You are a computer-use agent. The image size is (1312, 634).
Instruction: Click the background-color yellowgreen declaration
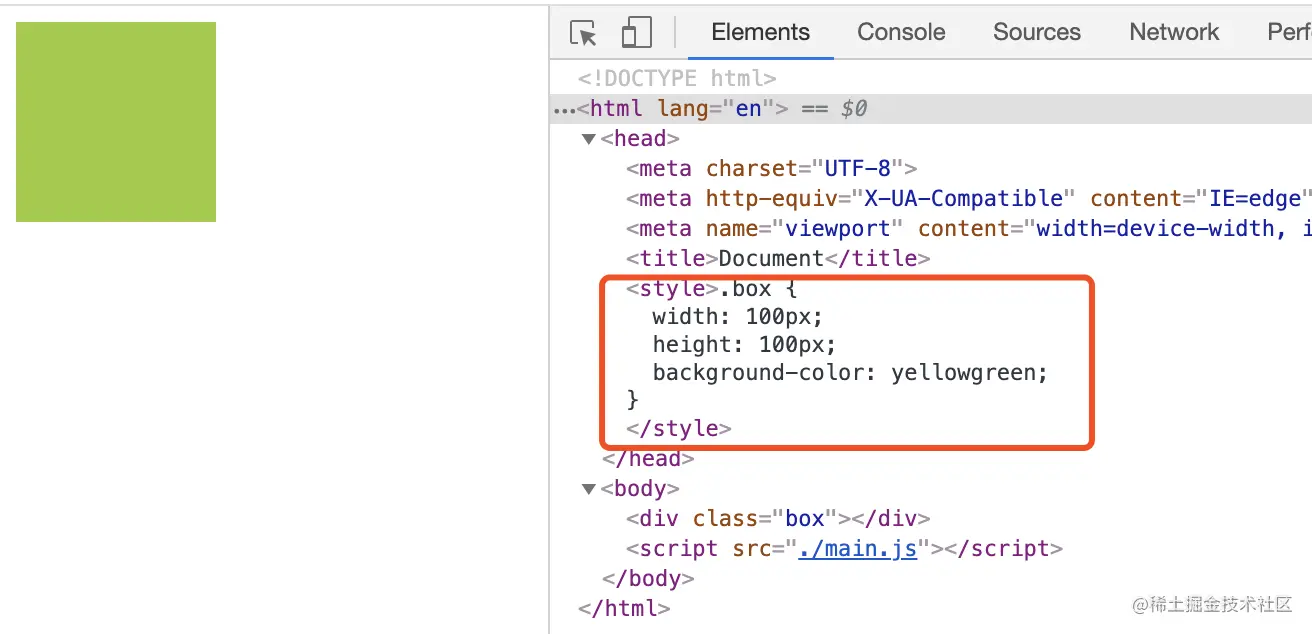point(850,373)
